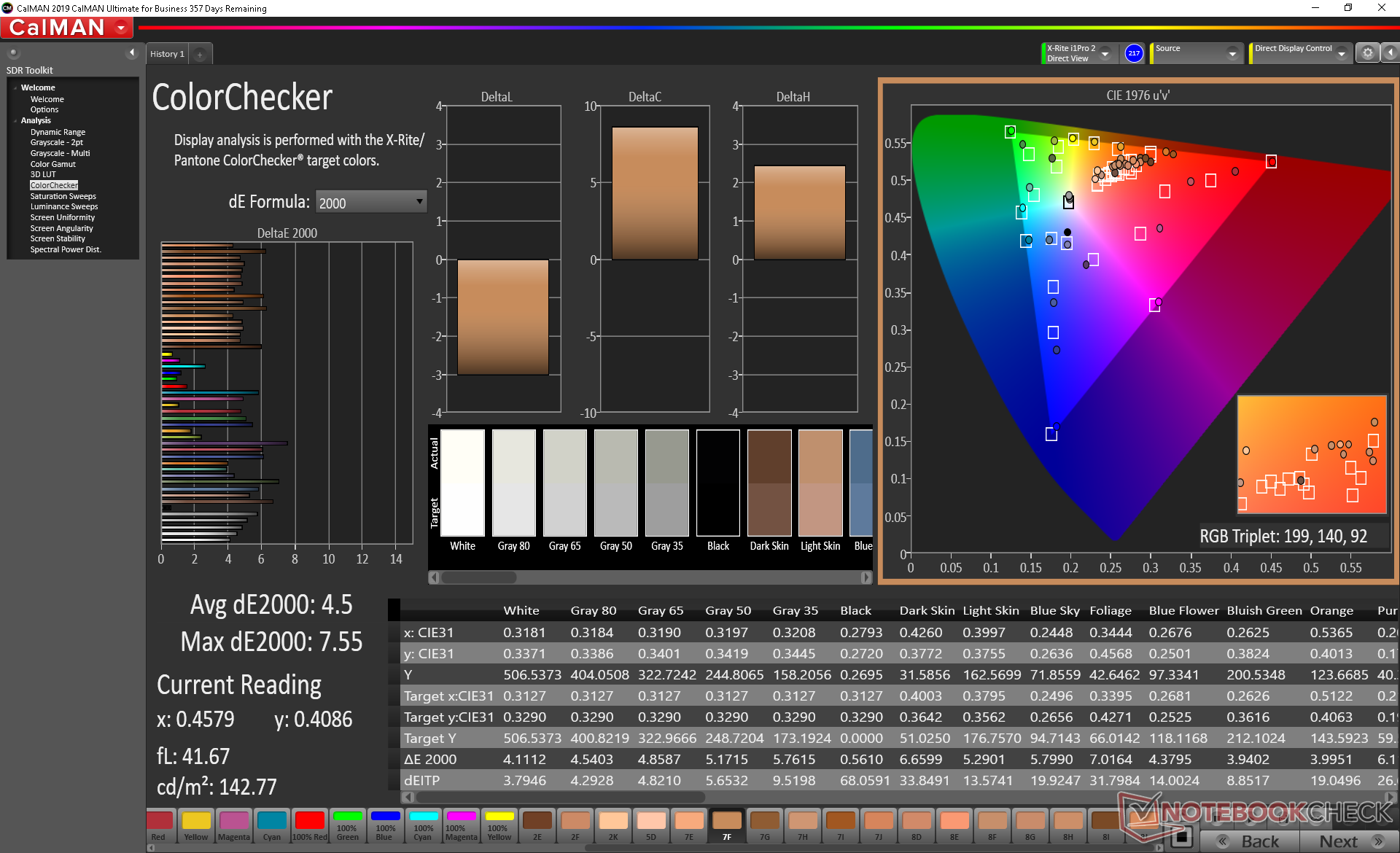The height and width of the screenshot is (853, 1400).
Task: Open the Settings gear icon
Action: click(1367, 53)
